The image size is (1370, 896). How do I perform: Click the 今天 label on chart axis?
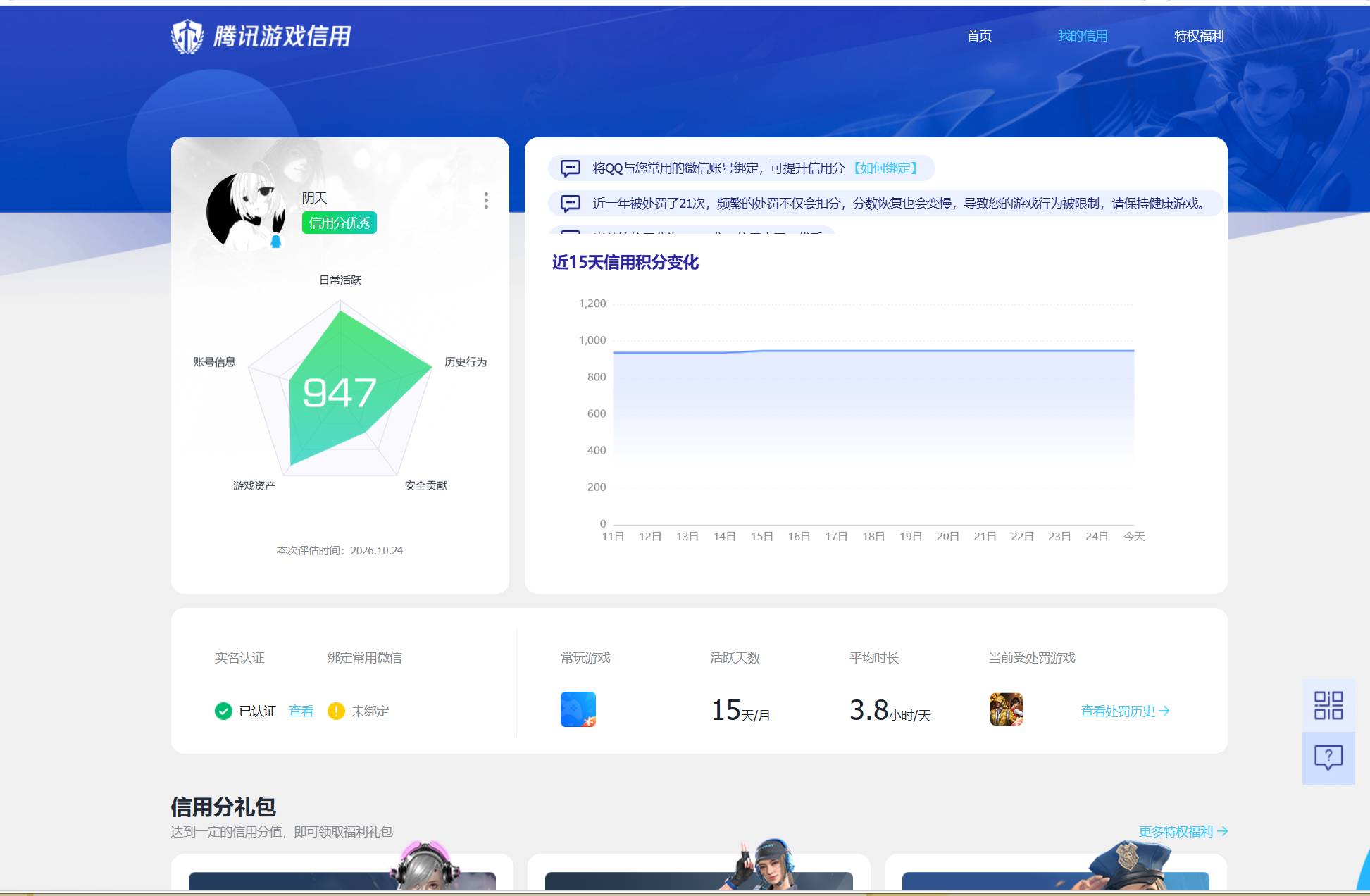[1134, 537]
